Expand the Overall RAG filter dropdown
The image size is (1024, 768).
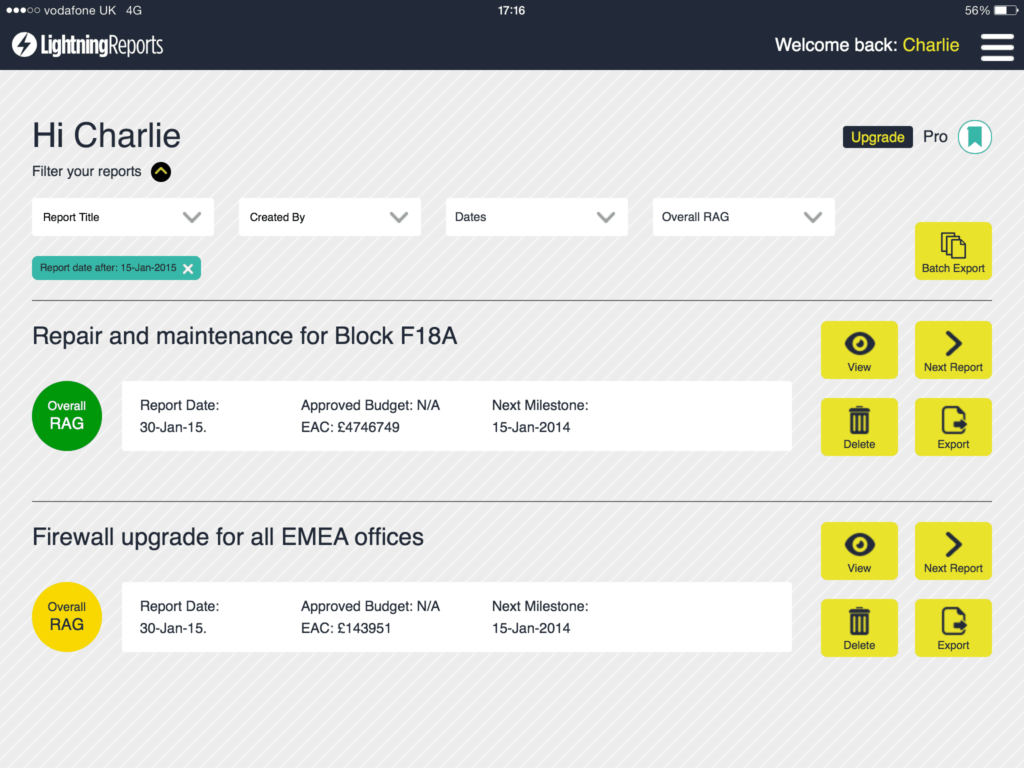pos(743,217)
